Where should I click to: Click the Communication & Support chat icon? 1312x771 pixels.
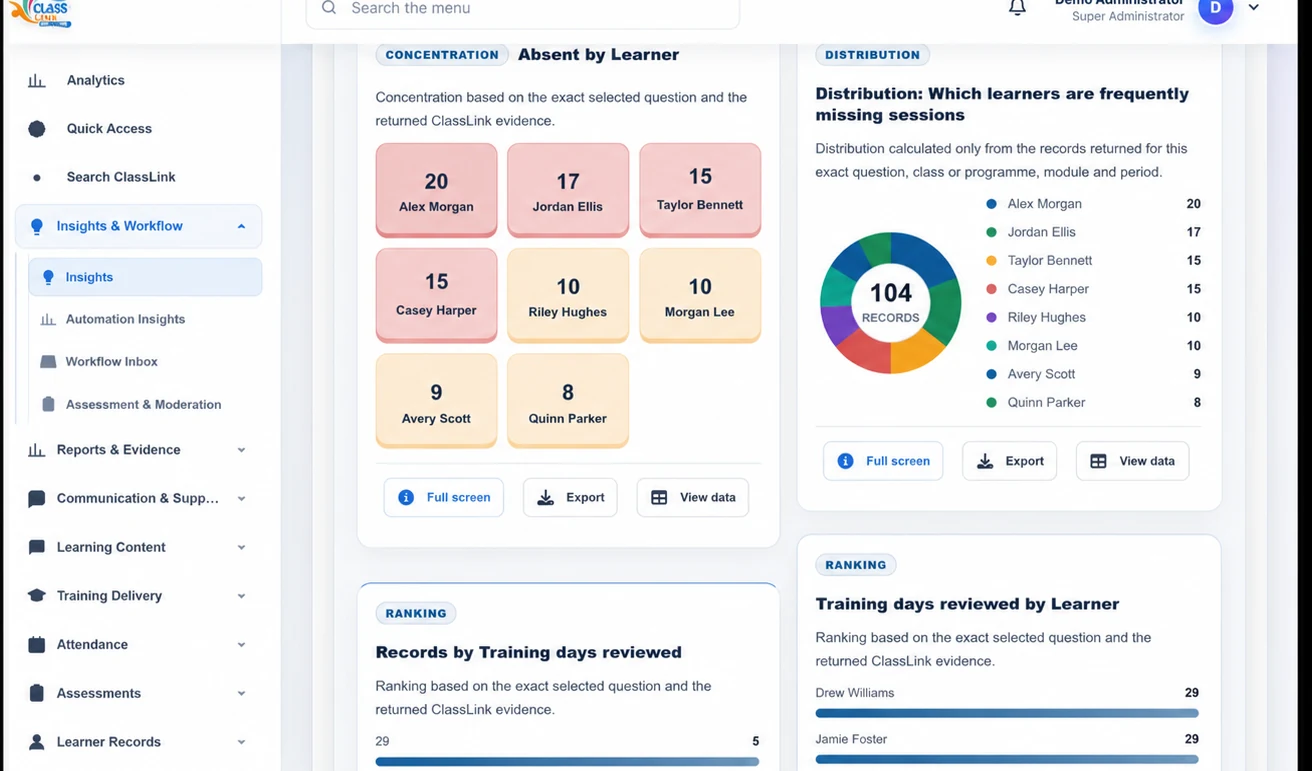(37, 499)
